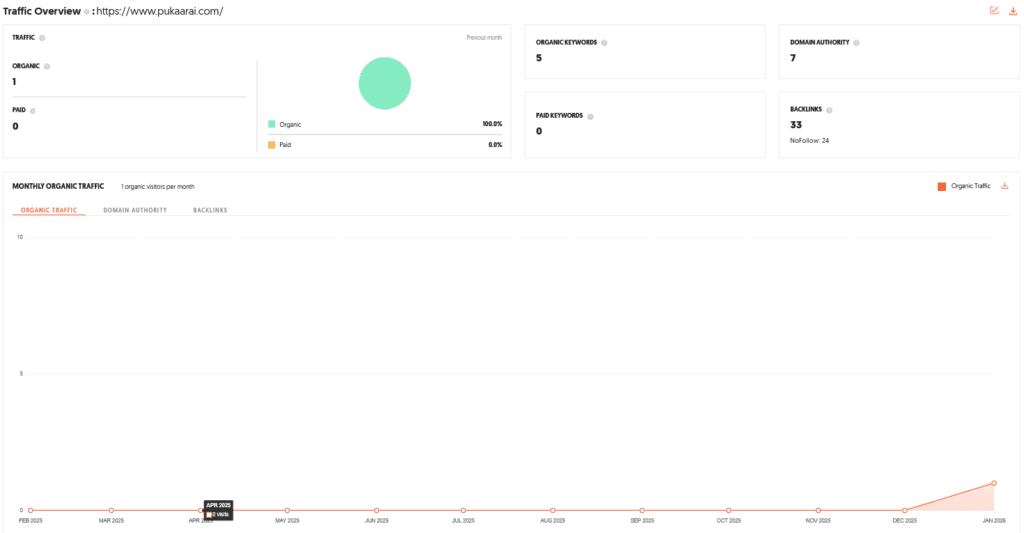Toggle the Organic Traffic legend series
Viewport: 1024px width, 533px height.
[964, 186]
